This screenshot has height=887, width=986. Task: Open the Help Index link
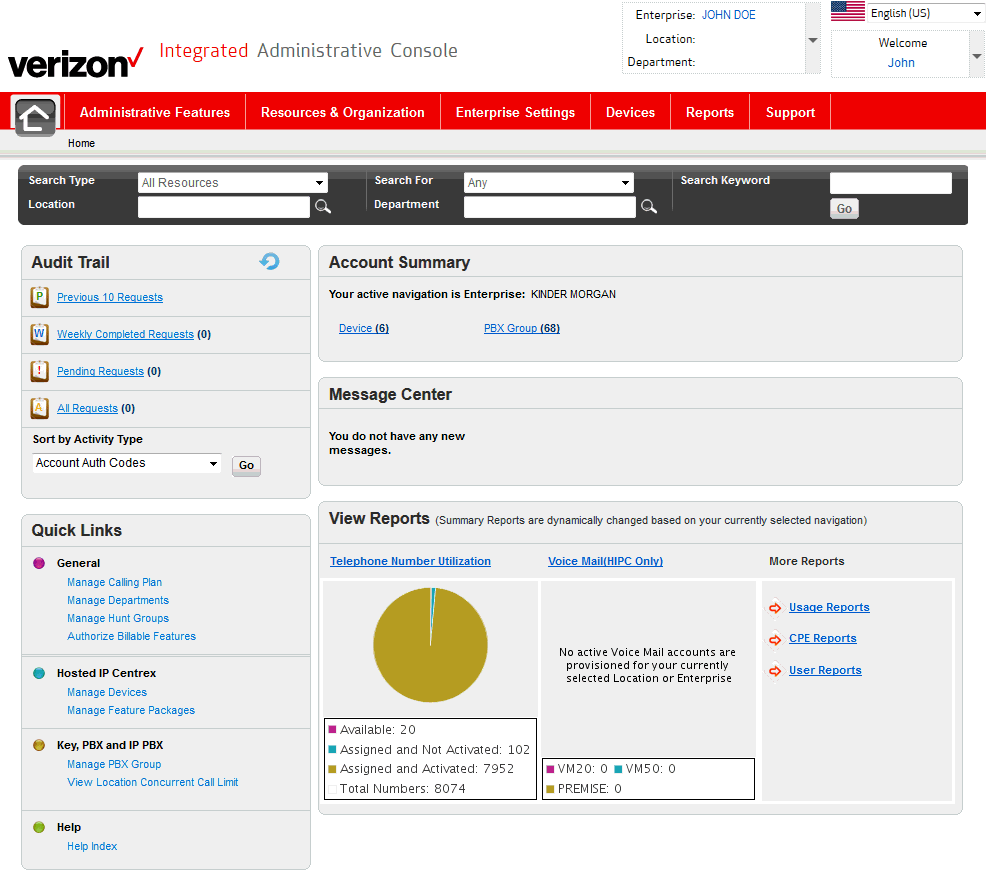[92, 846]
